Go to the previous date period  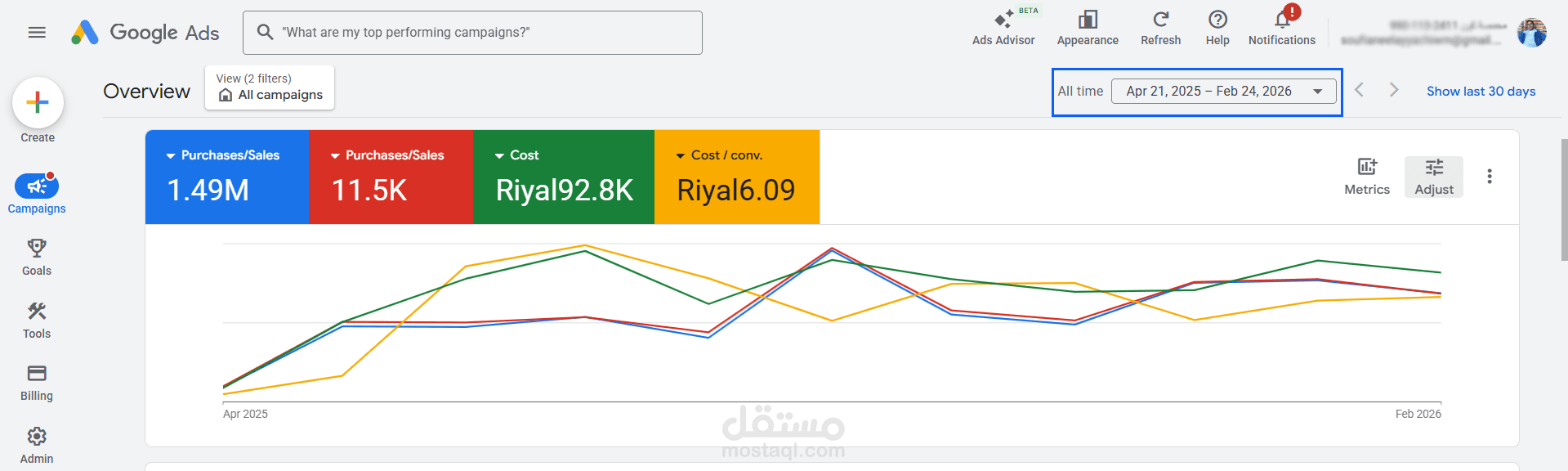(1360, 90)
